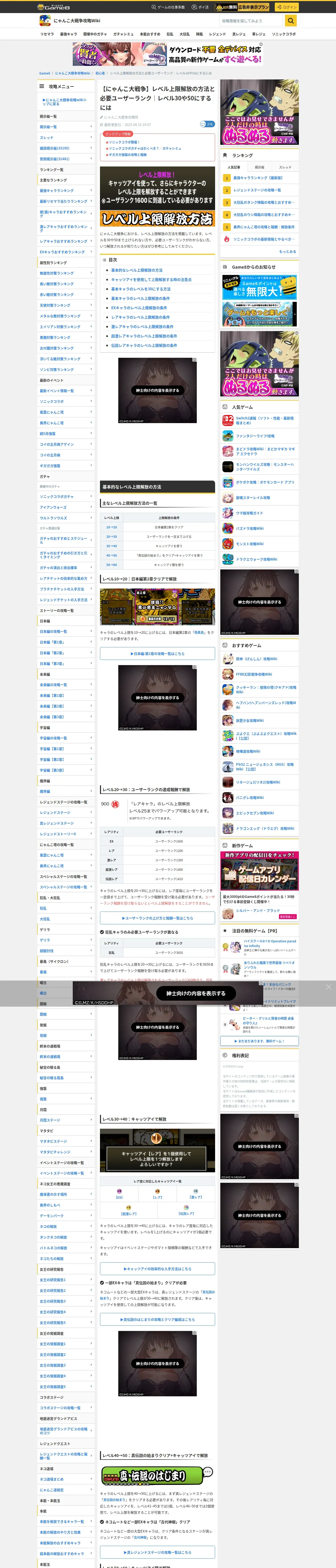Click the yellow search magnifier button
The image size is (336, 1568).
[x=291, y=21]
